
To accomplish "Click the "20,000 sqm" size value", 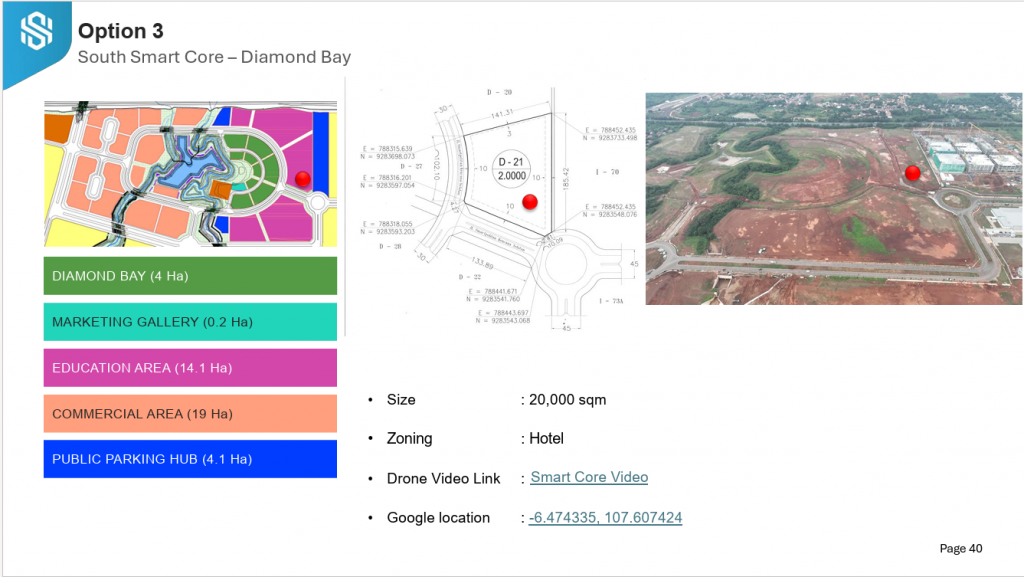I will coord(568,399).
